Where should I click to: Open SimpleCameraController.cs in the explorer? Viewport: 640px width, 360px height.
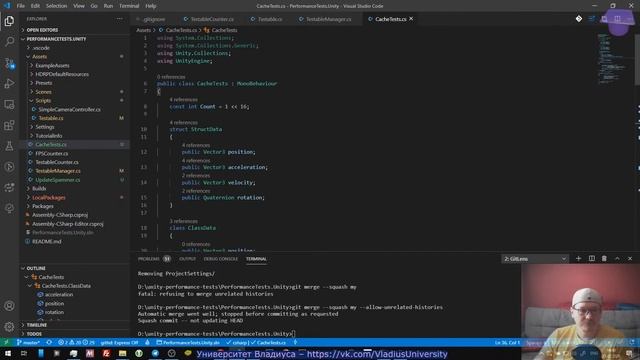click(69, 110)
